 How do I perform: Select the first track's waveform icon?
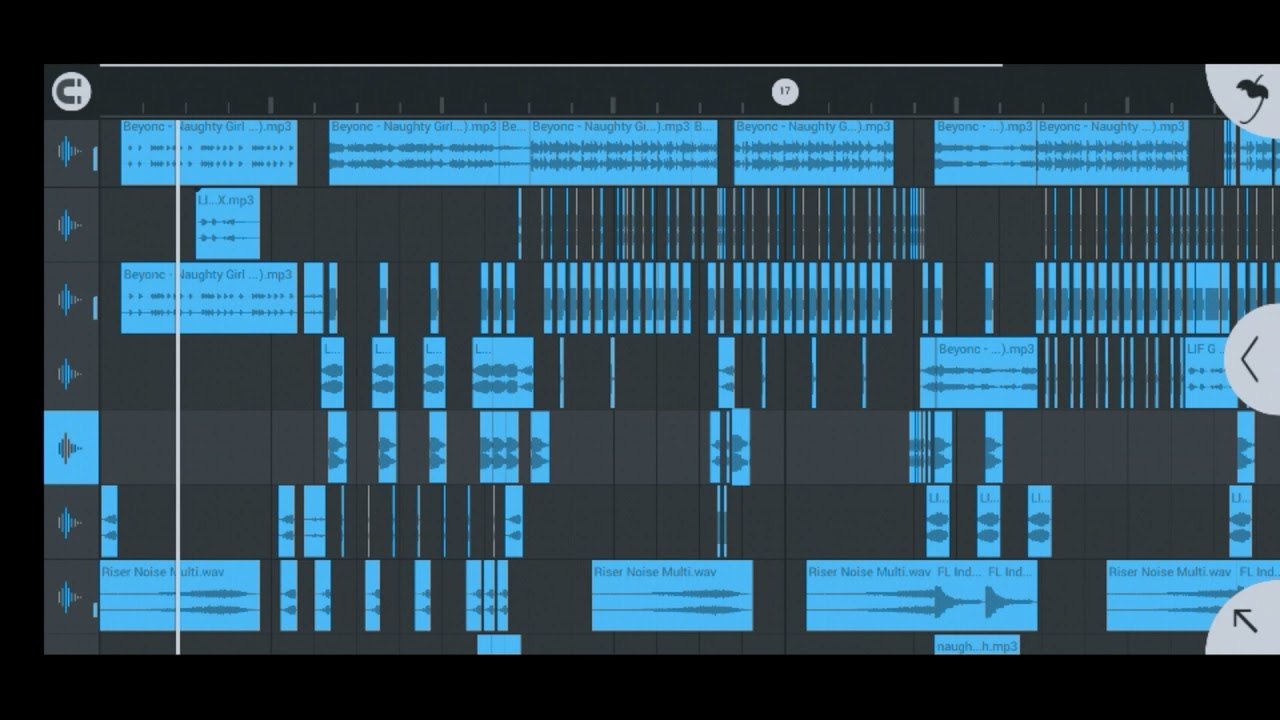[x=70, y=152]
